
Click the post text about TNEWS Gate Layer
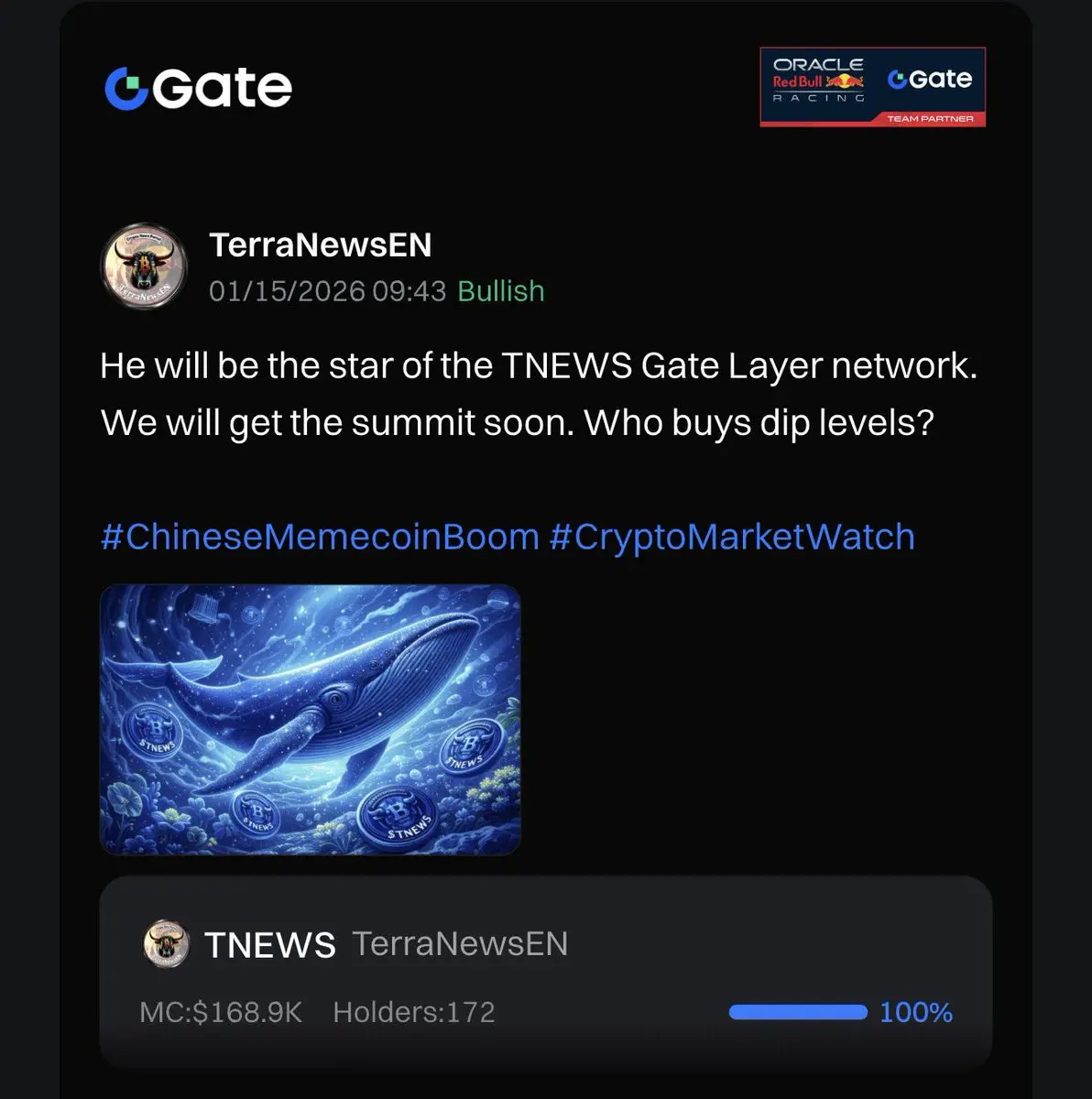540,394
